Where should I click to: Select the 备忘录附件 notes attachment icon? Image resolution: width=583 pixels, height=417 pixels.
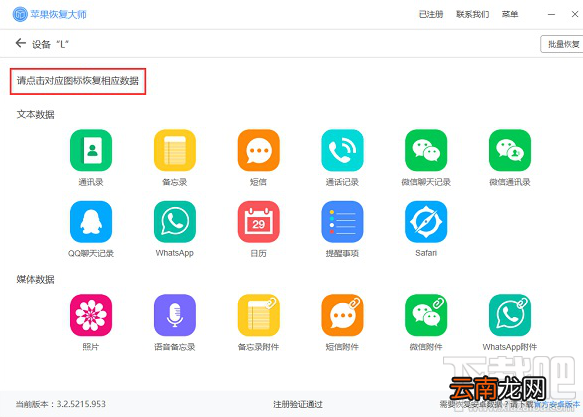pyautogui.click(x=259, y=315)
